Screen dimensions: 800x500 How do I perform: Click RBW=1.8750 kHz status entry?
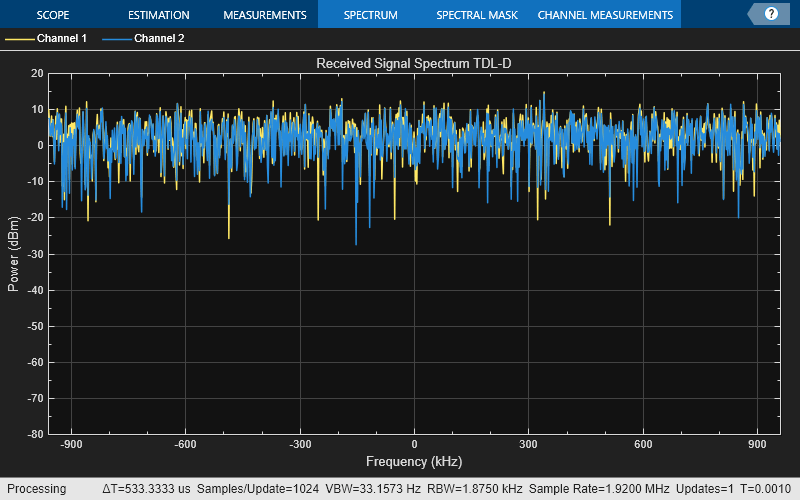pyautogui.click(x=474, y=489)
